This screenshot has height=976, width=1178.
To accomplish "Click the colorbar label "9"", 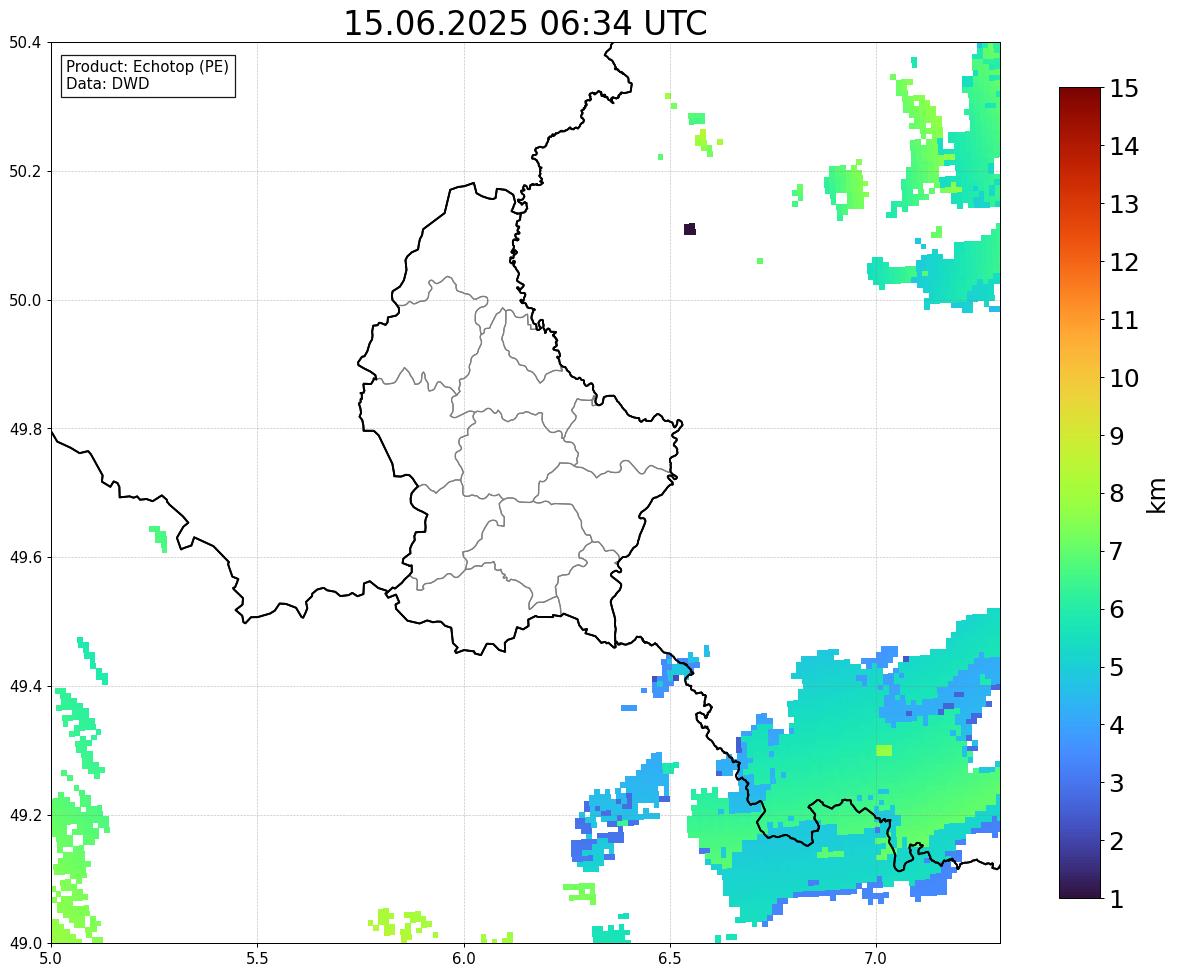I will point(1117,436).
